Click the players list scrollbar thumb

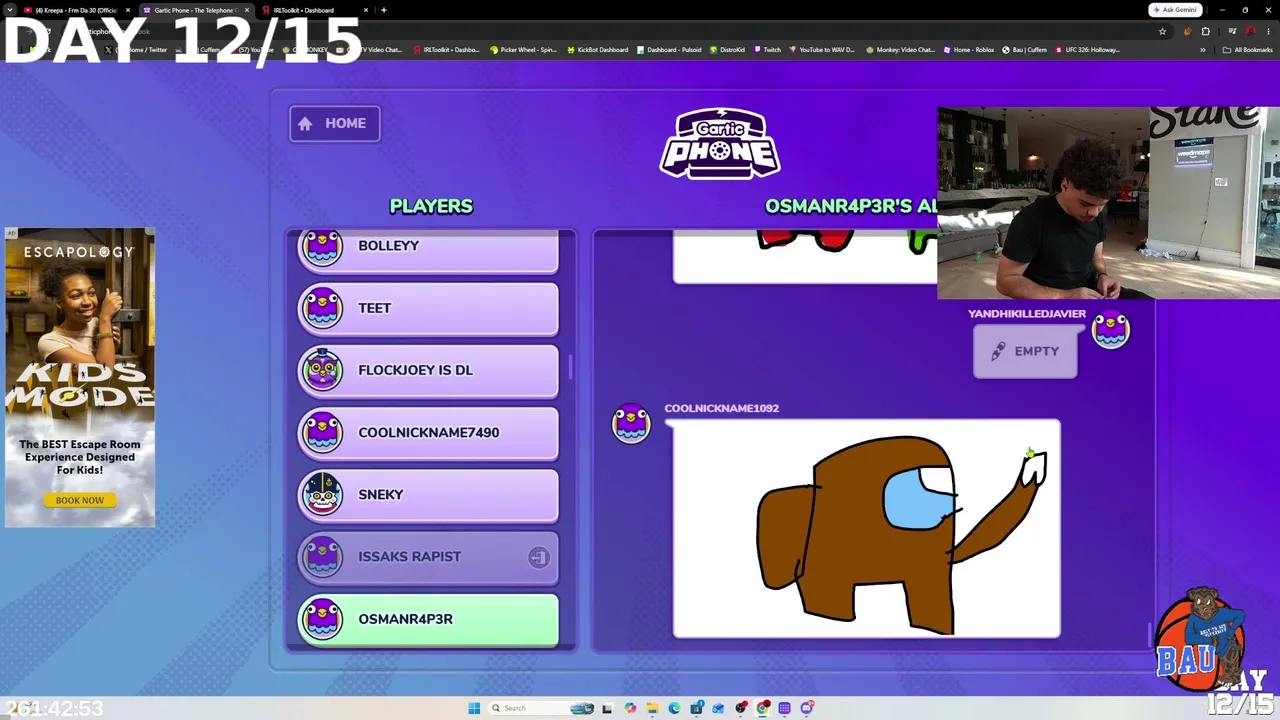point(571,367)
